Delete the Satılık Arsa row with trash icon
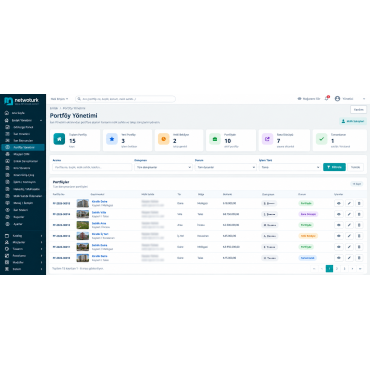 tap(359, 225)
